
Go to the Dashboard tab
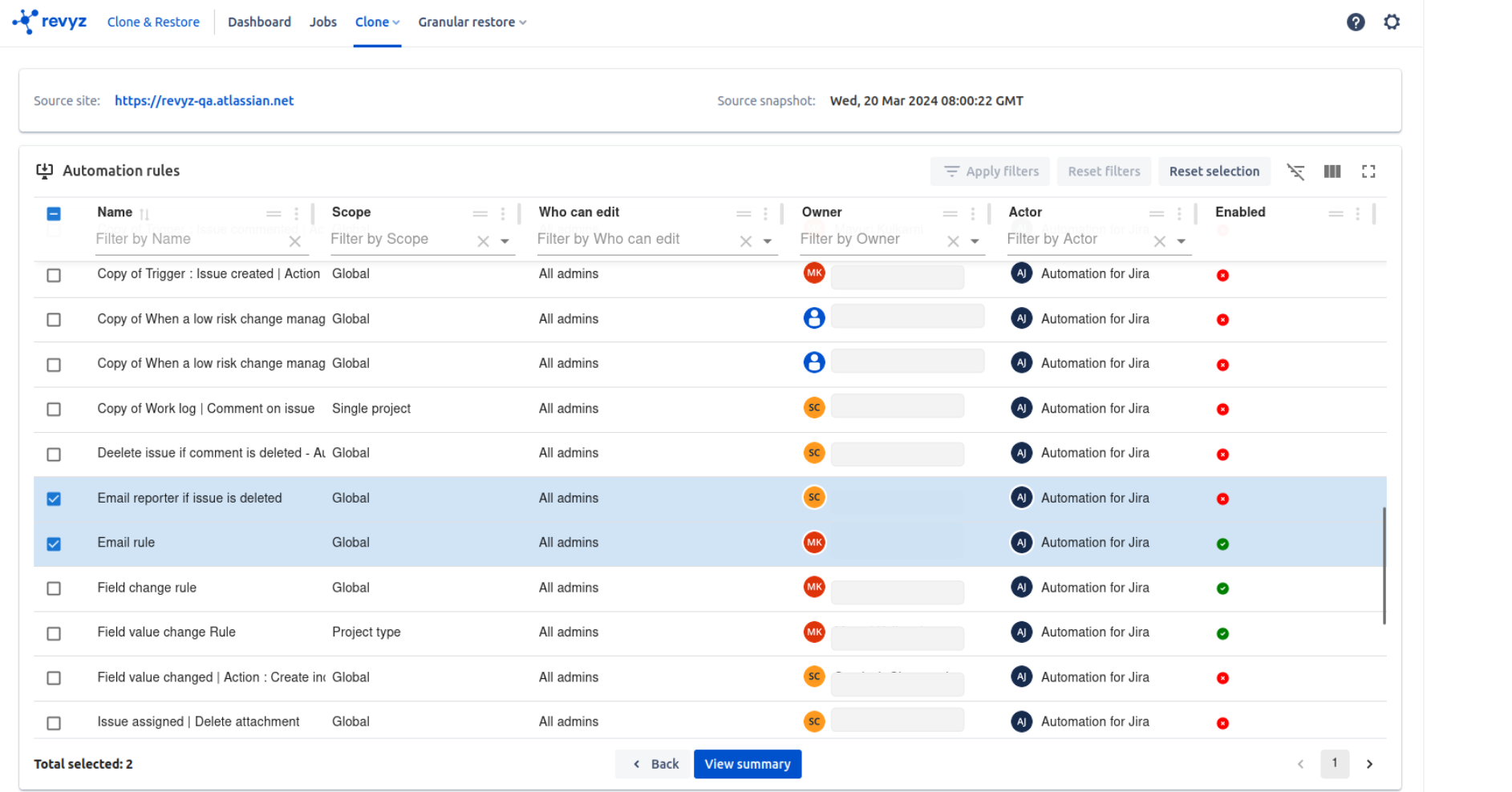coord(259,22)
